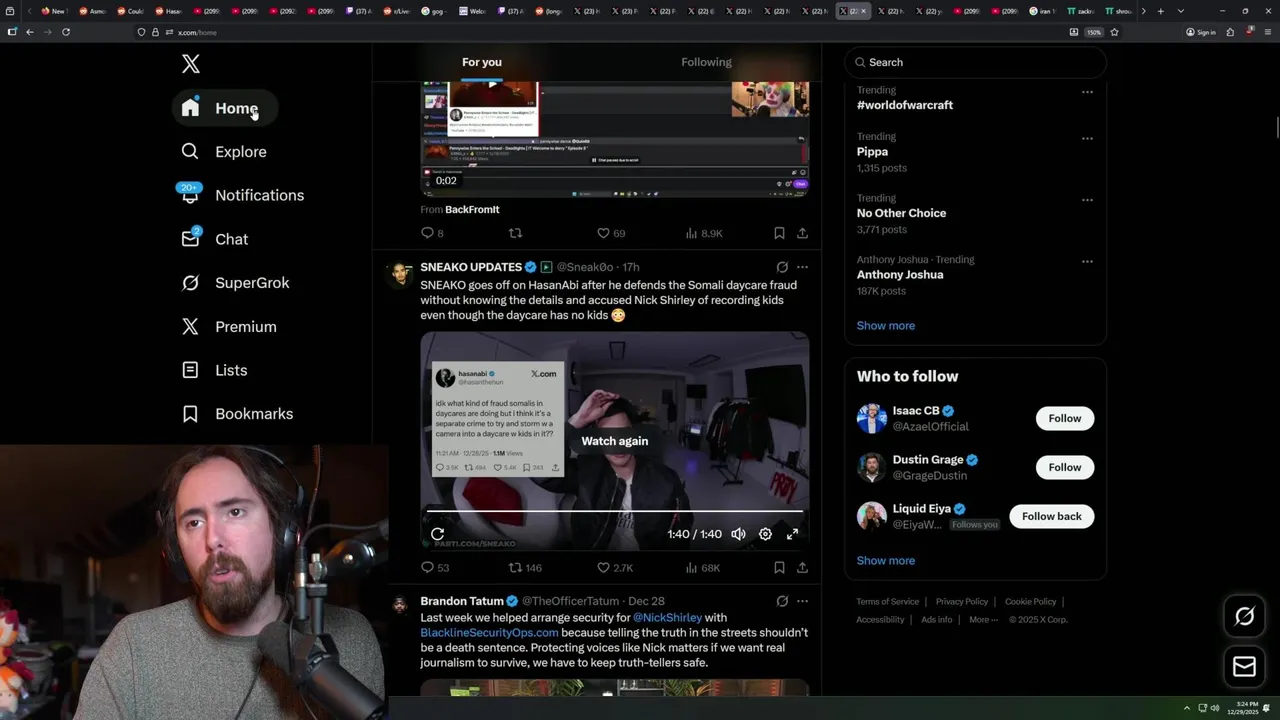The height and width of the screenshot is (720, 1280).
Task: View 68K views analytics on SNEAKO post
Action: 703,568
